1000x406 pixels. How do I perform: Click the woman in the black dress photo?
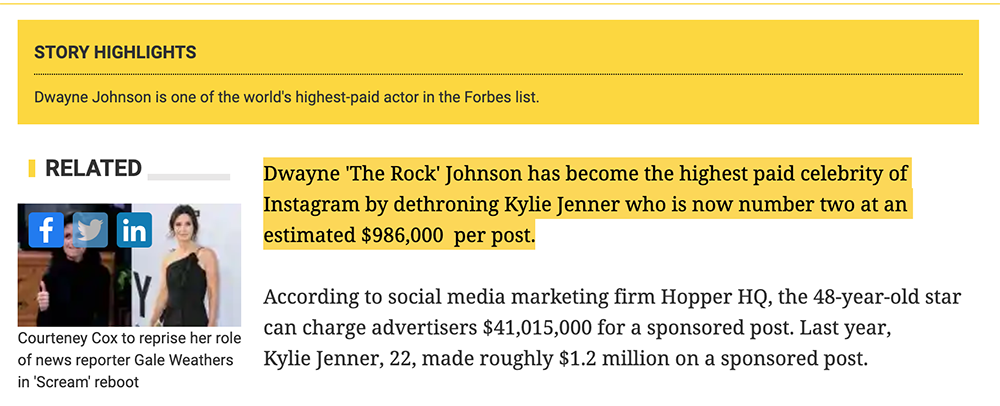point(186,265)
